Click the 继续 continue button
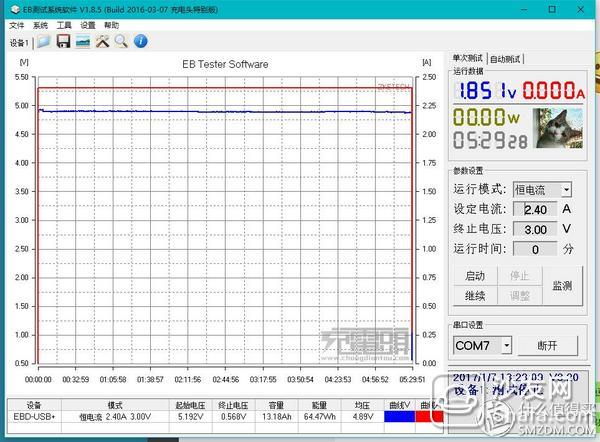The height and width of the screenshot is (442, 600). (x=475, y=296)
